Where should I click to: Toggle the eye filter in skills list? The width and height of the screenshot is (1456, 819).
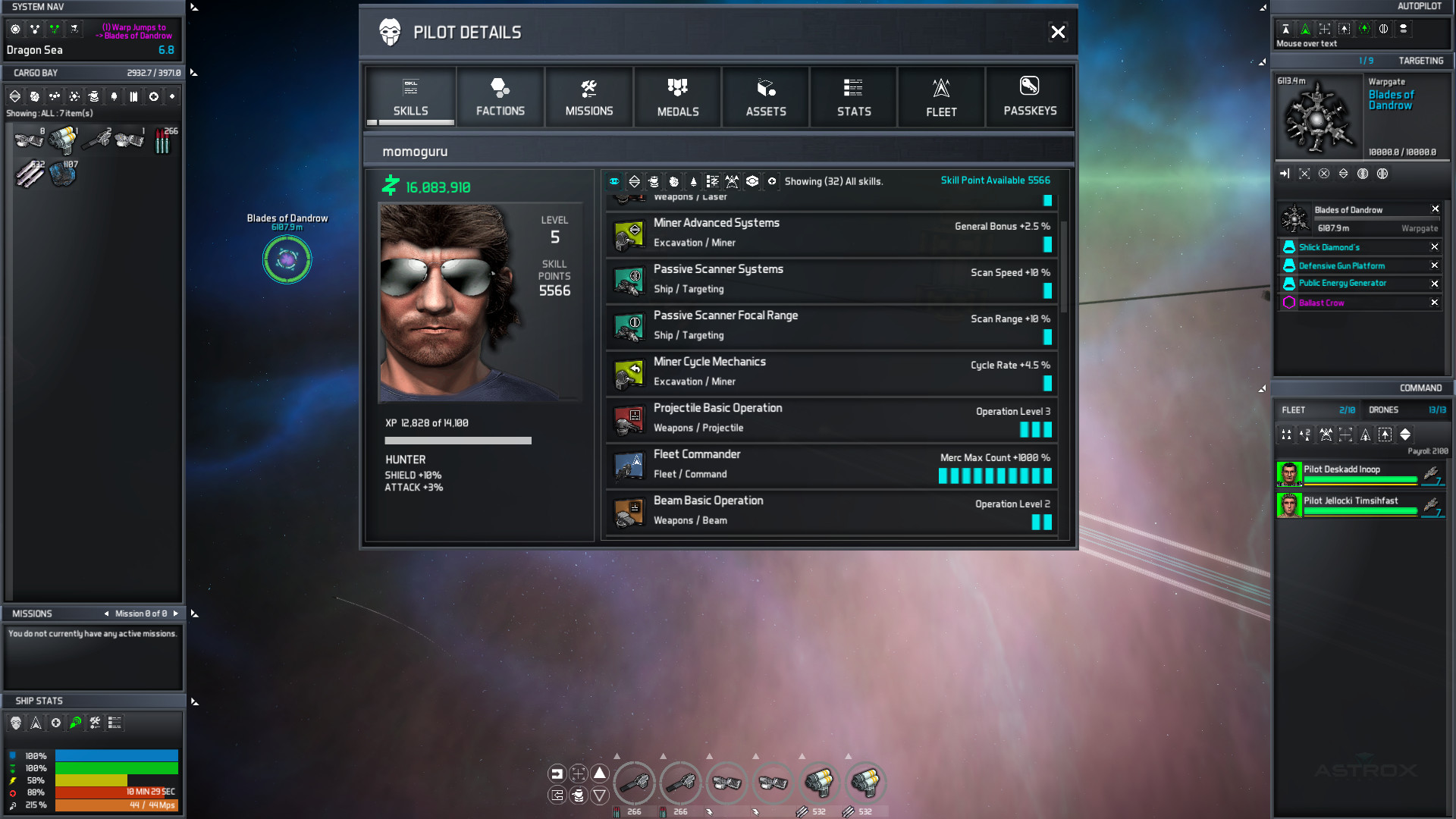(614, 181)
